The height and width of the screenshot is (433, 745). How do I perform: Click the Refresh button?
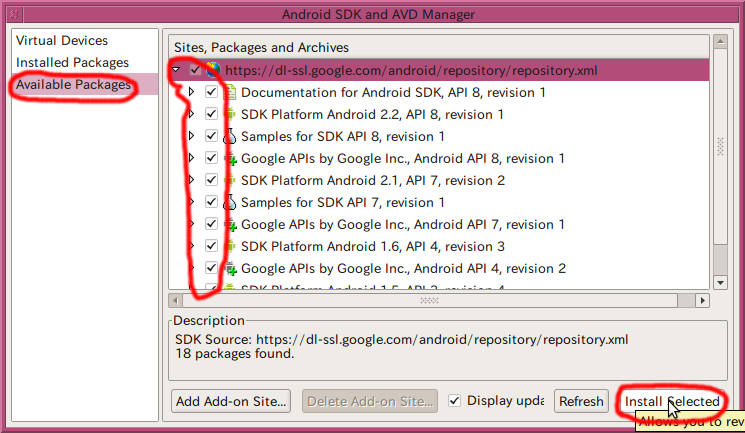coord(581,402)
